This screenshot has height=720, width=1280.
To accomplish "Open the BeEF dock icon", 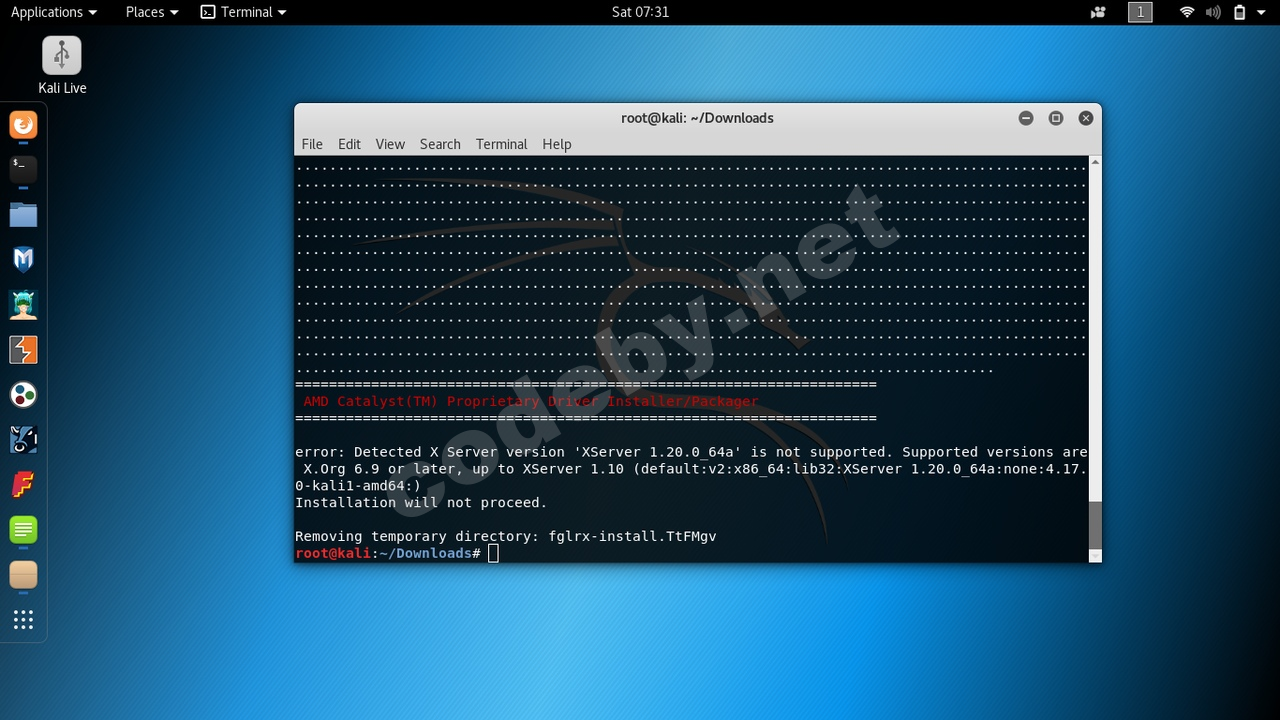I will pyautogui.click(x=23, y=440).
